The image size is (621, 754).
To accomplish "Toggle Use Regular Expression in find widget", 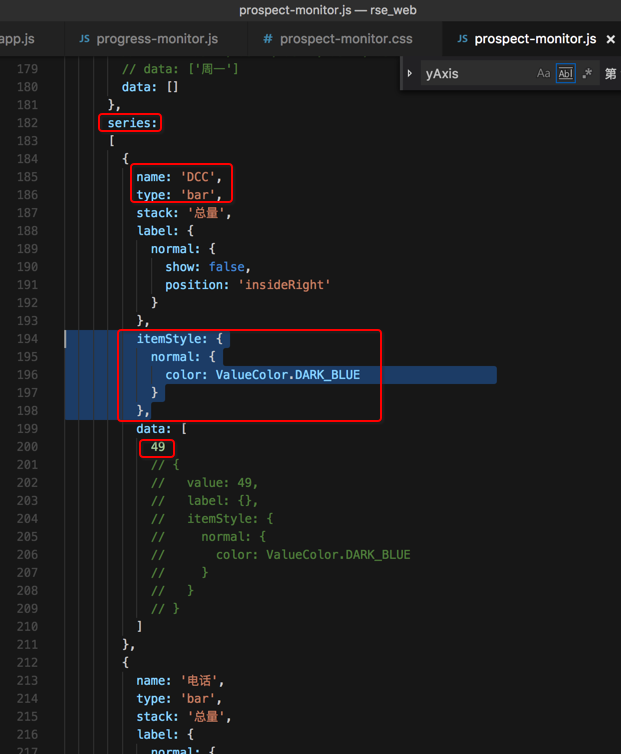I will tap(587, 74).
